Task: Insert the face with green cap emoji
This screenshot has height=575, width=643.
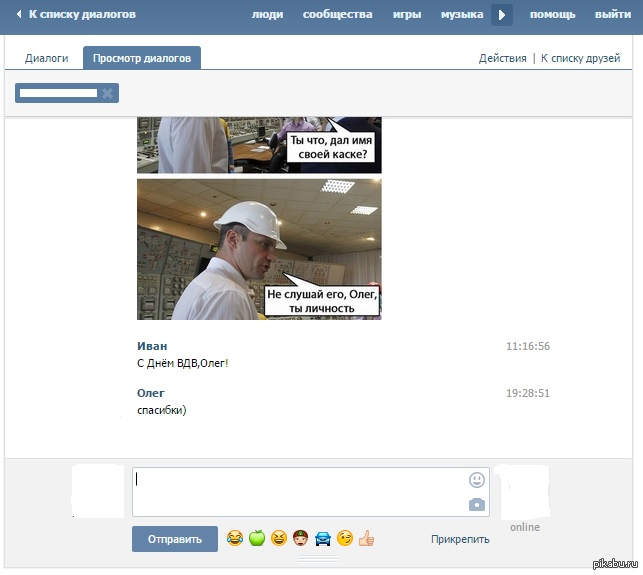Action: point(301,538)
